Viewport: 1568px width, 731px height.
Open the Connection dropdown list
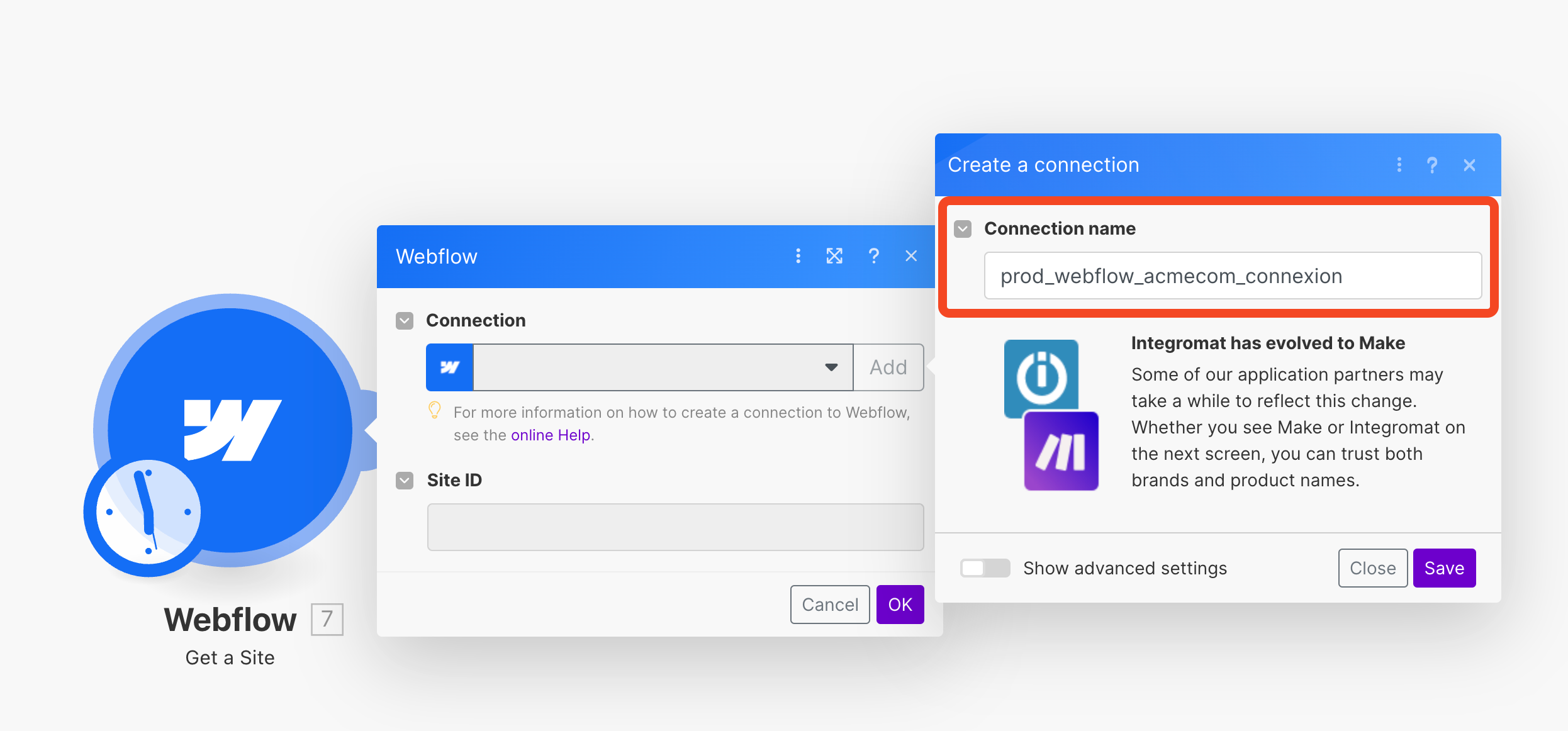point(663,367)
